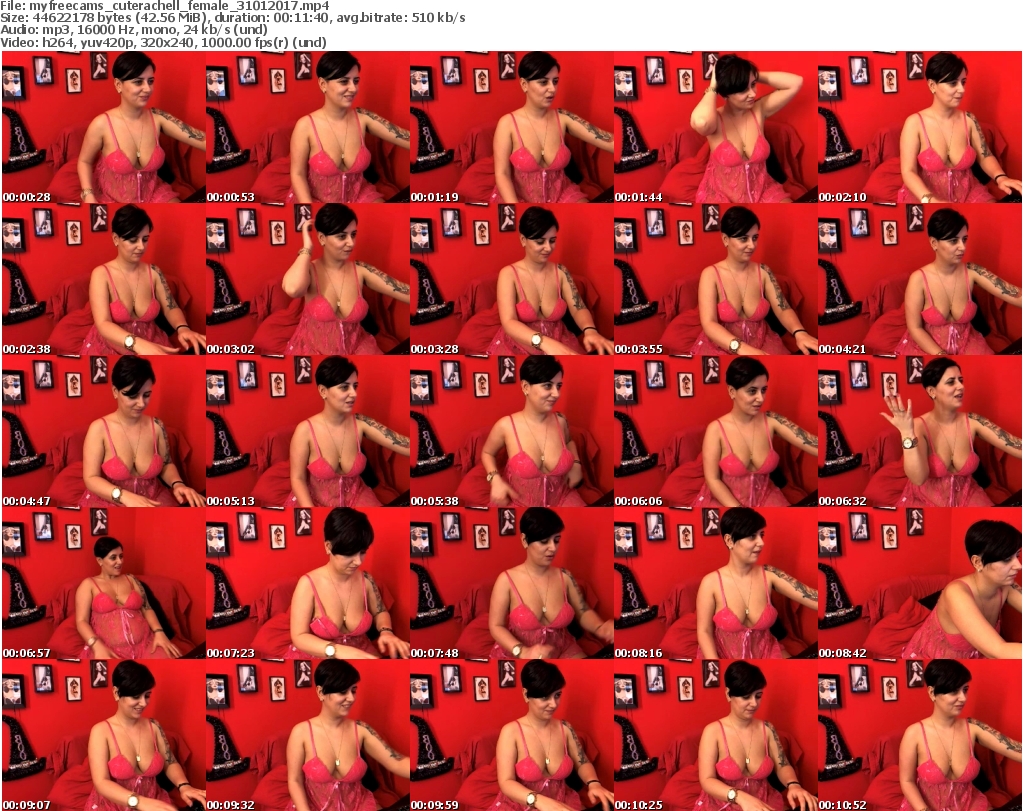Choose the frame timestamped 00:03:02
1024x811 pixels.
[x=308, y=279]
